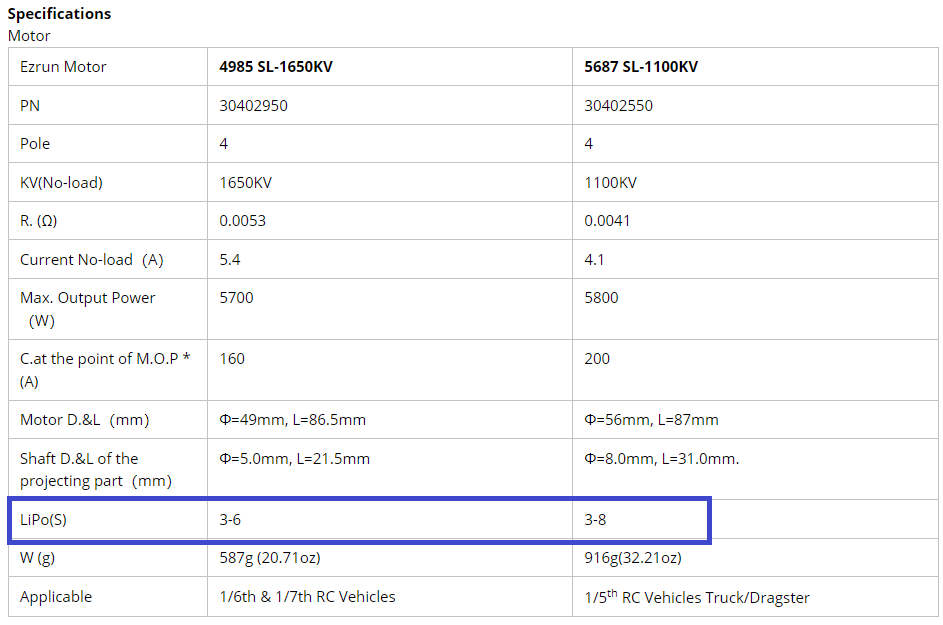Viewport: 943px width, 625px height.
Task: Click shaft dimension Φ=8.0mm, L=31.0mm
Action: [x=662, y=459]
